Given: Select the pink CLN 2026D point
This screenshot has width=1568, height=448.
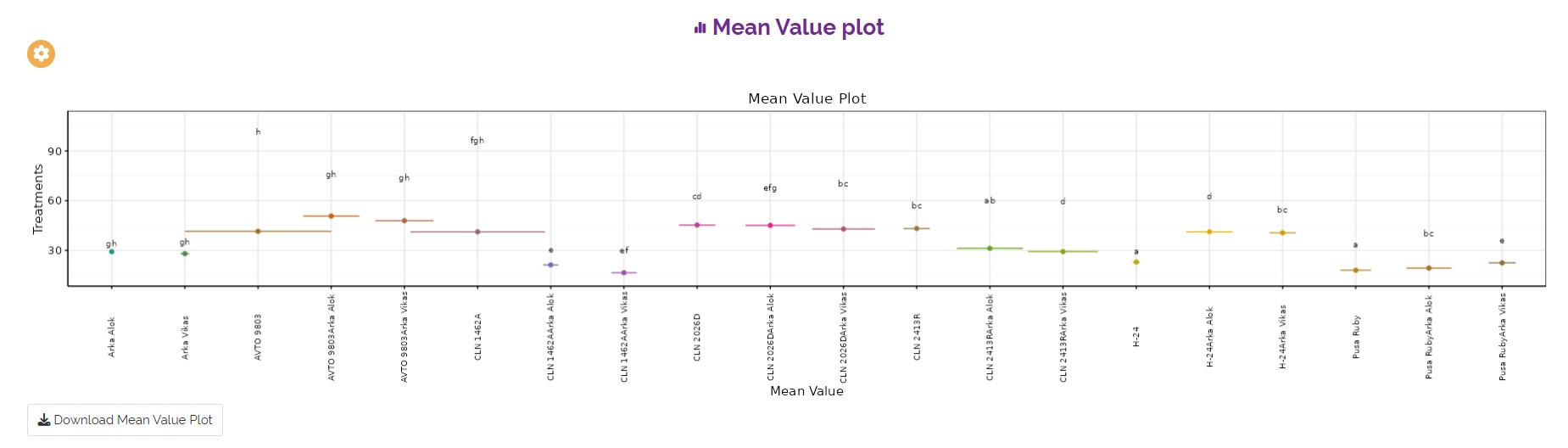Looking at the screenshot, I should (x=697, y=225).
